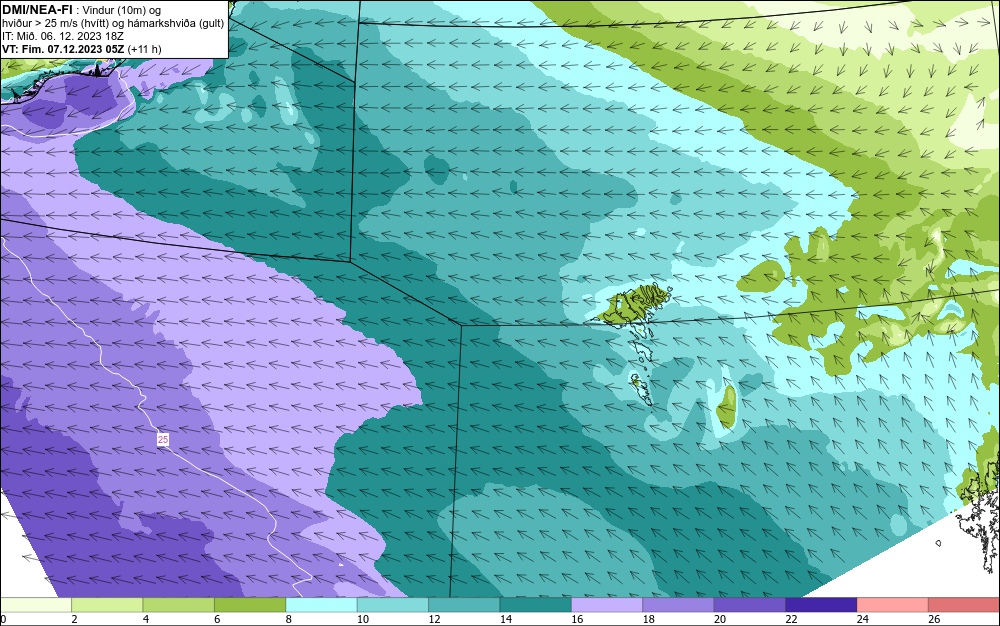Click the legend value "8"
The image size is (1000, 626).
(289, 619)
